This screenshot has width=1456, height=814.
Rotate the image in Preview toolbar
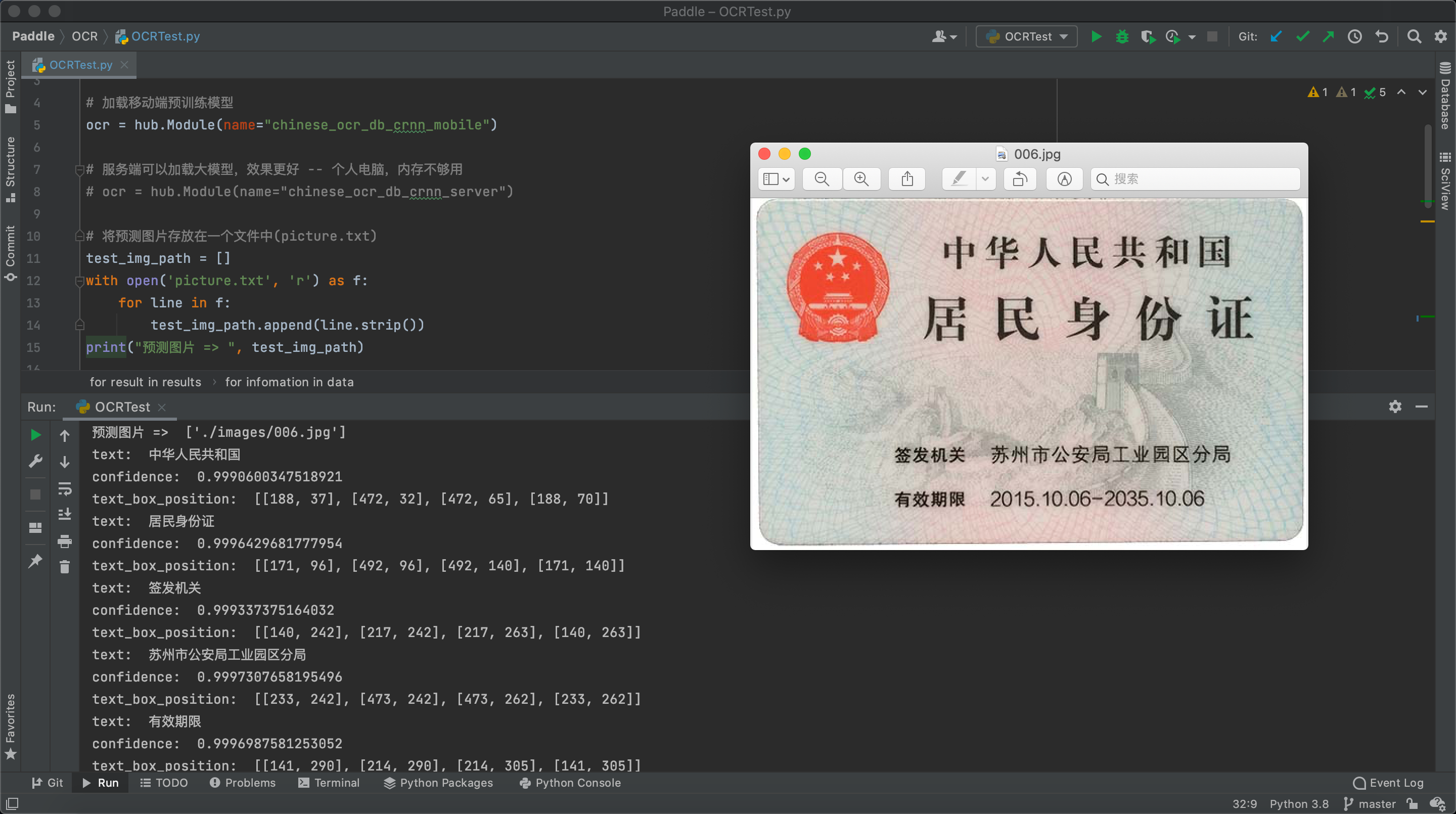(x=1020, y=179)
